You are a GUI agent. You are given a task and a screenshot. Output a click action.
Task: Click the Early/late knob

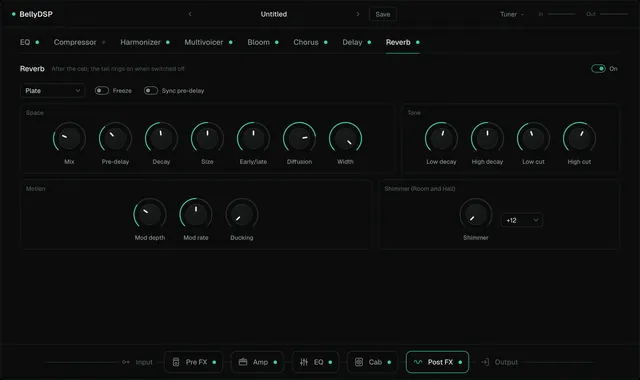pyautogui.click(x=253, y=138)
